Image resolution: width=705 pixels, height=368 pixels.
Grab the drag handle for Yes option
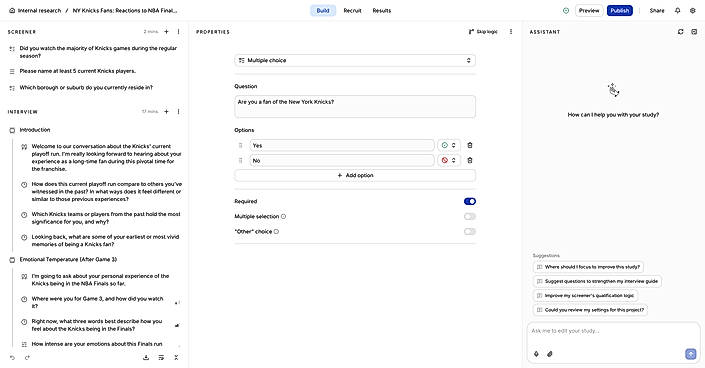tap(241, 145)
